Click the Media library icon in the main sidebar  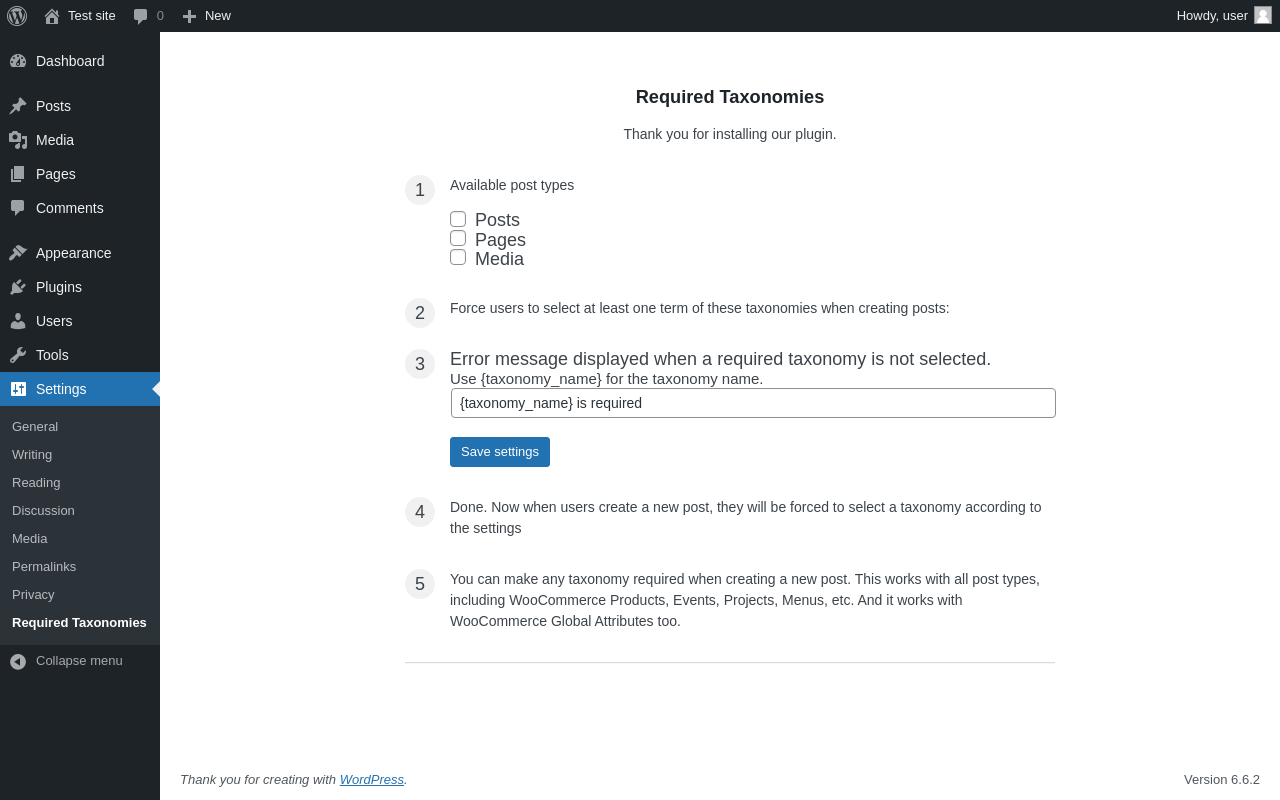(18, 140)
